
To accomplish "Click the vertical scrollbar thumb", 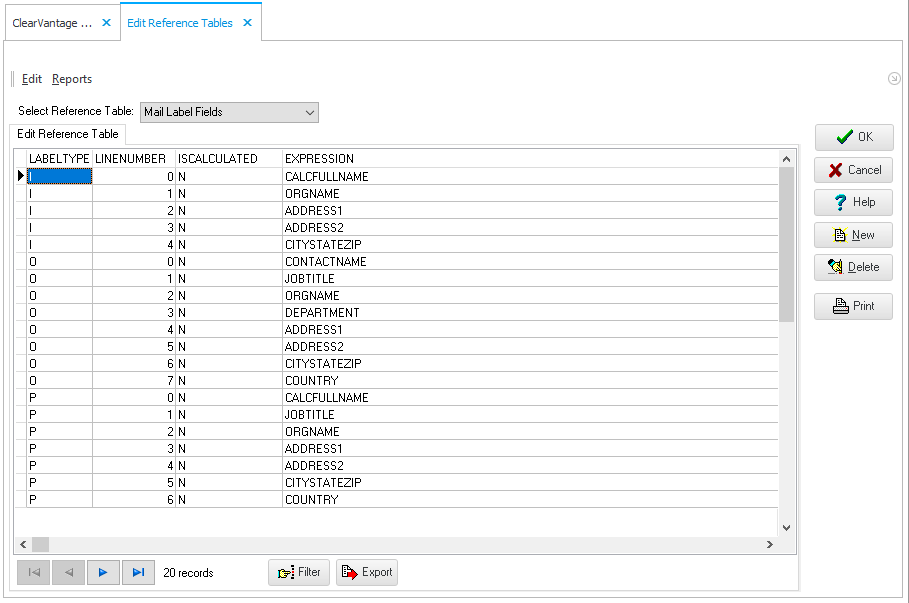I will click(x=786, y=244).
